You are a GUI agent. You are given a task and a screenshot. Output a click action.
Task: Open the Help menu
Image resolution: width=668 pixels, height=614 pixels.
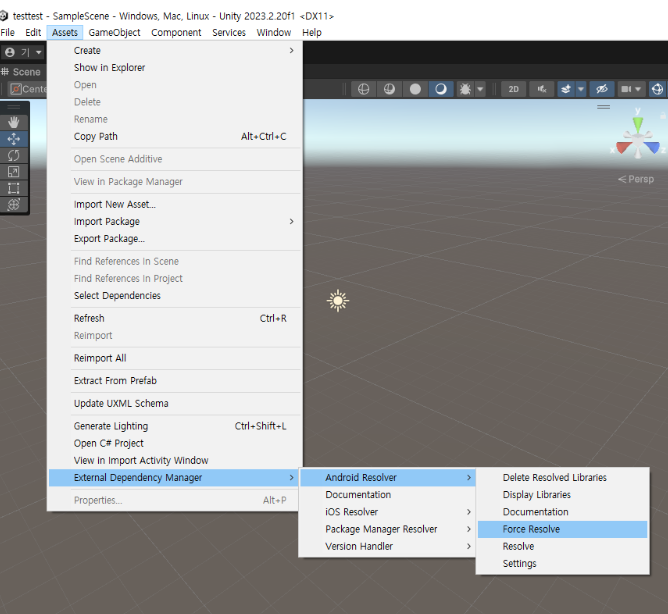(x=312, y=32)
